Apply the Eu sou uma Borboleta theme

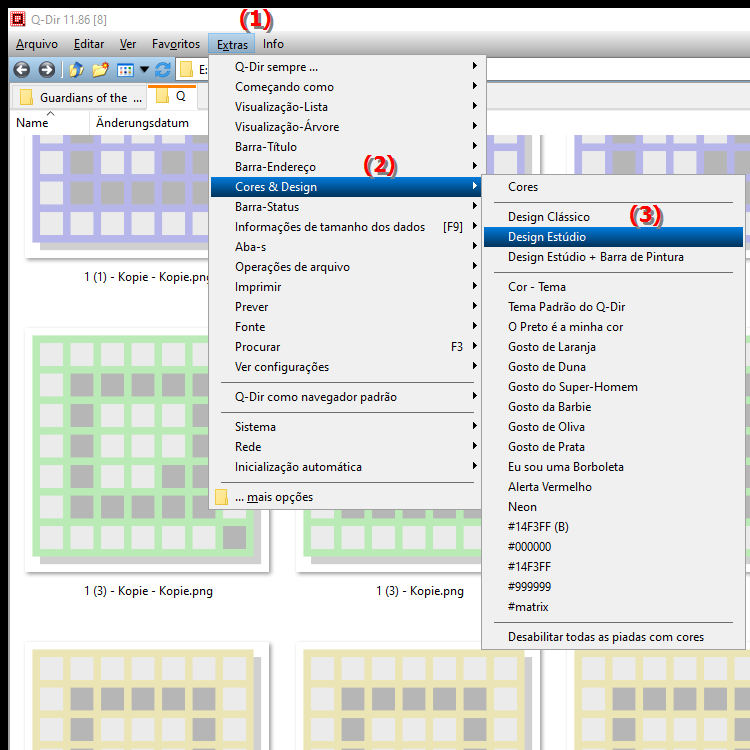[613, 467]
